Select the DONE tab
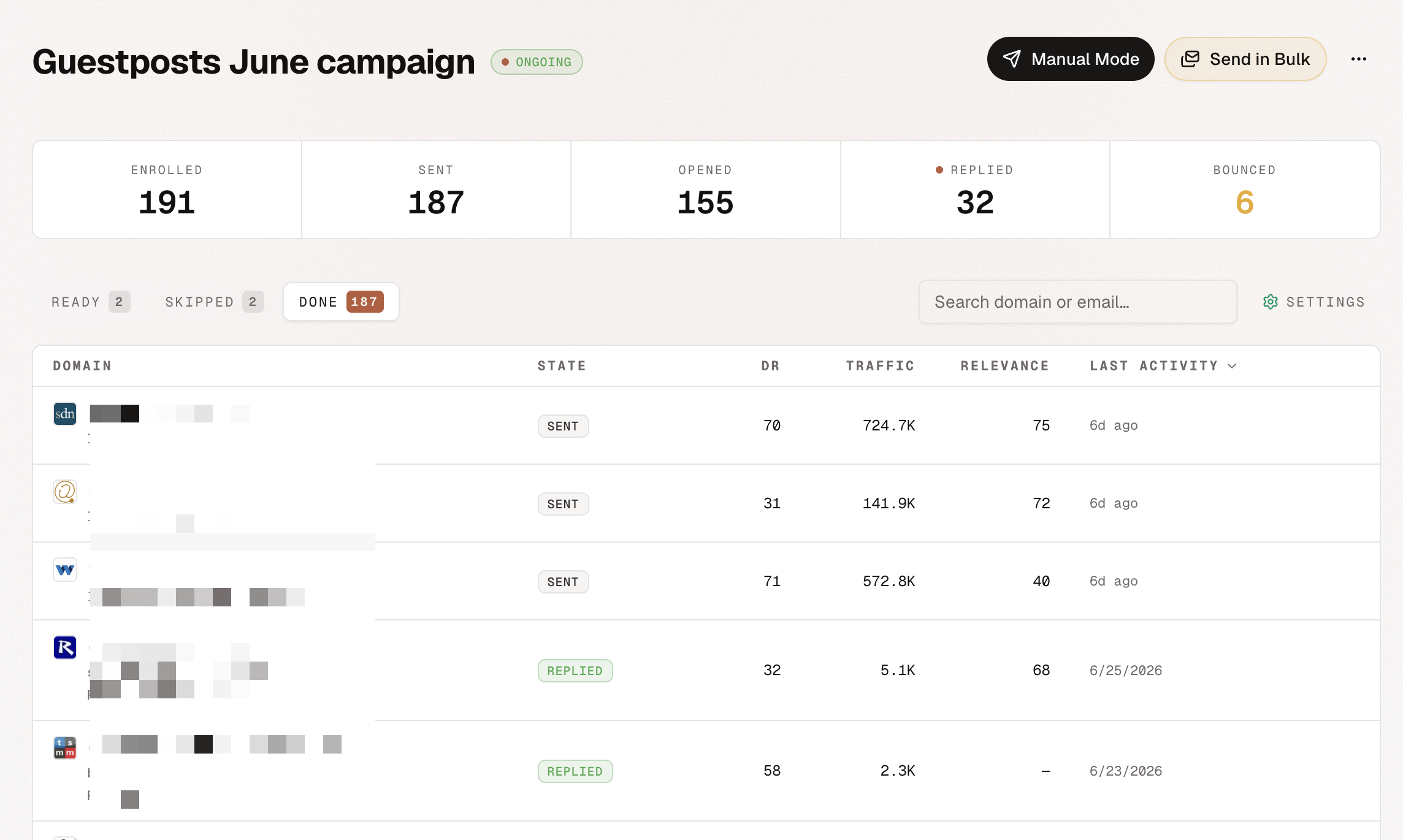The image size is (1403, 840). point(341,302)
